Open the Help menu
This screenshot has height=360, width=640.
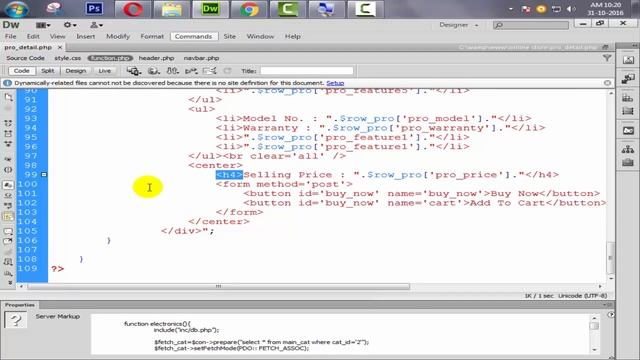tap(293, 36)
